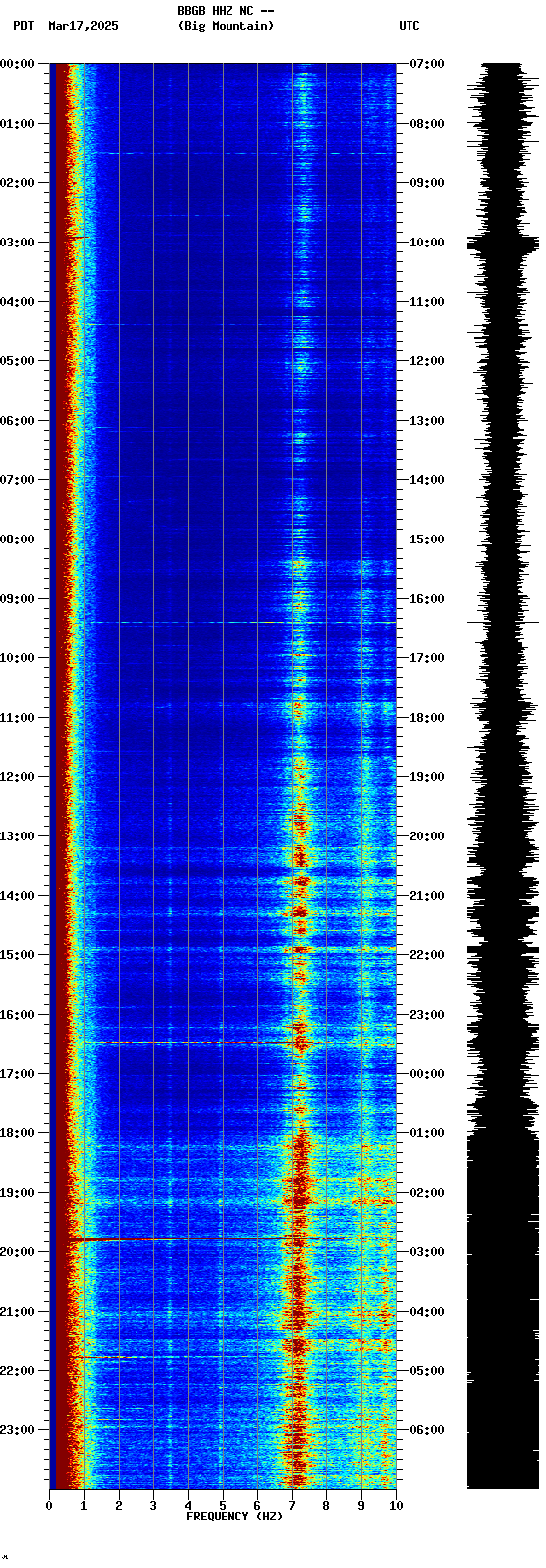
Task: Click the black seismogram waveform trace
Action: pyautogui.click(x=502, y=776)
